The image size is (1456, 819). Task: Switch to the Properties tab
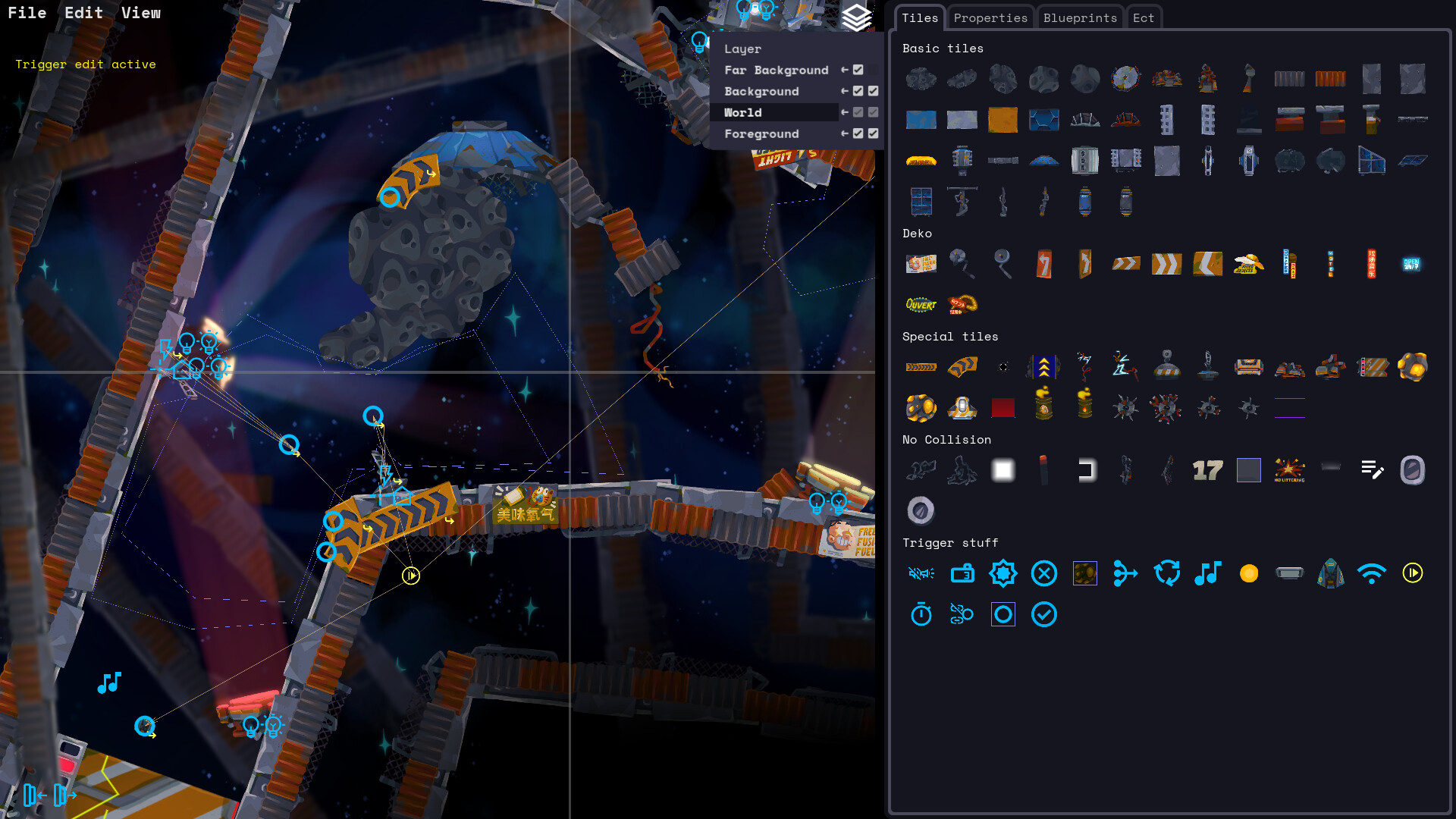[x=990, y=17]
